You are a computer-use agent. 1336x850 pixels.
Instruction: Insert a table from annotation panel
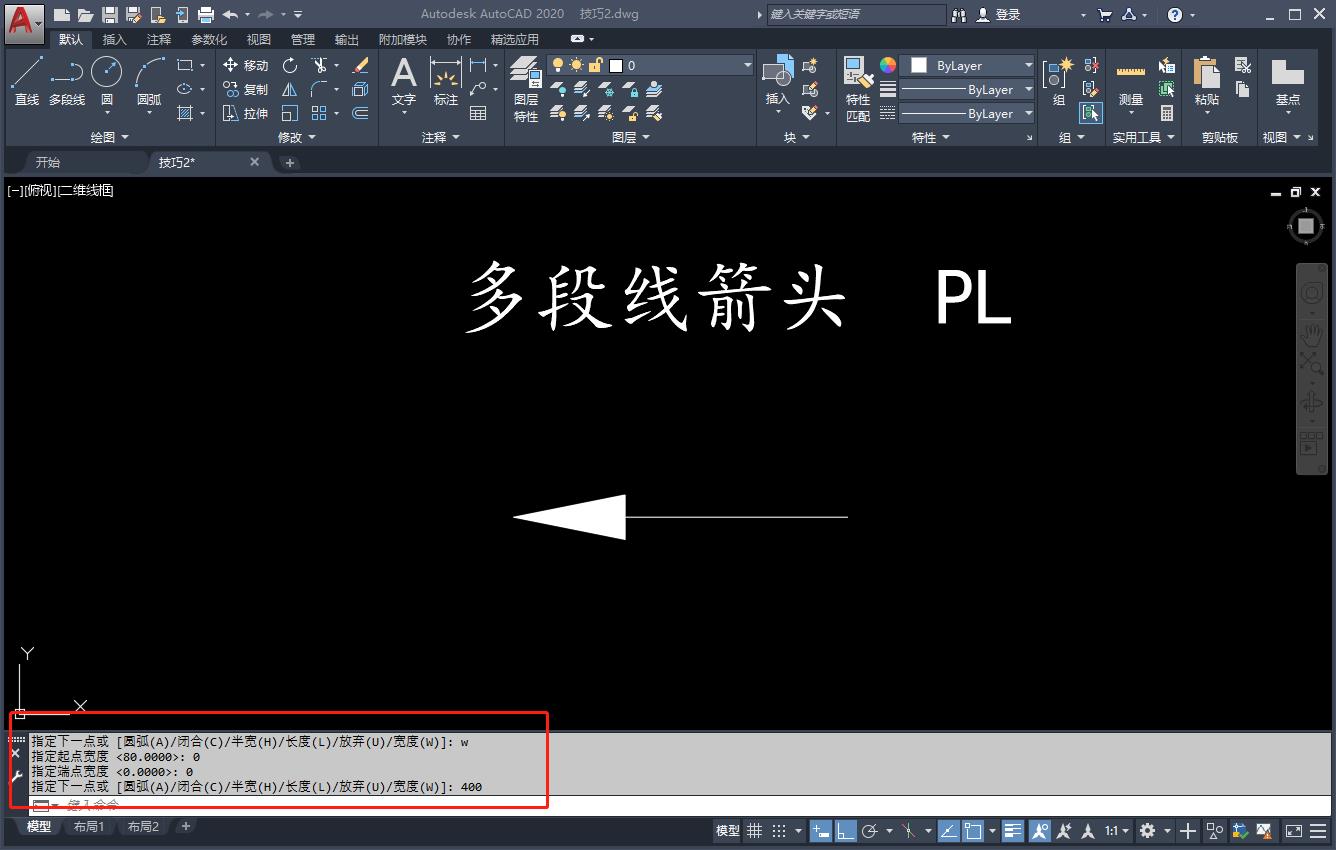click(478, 113)
